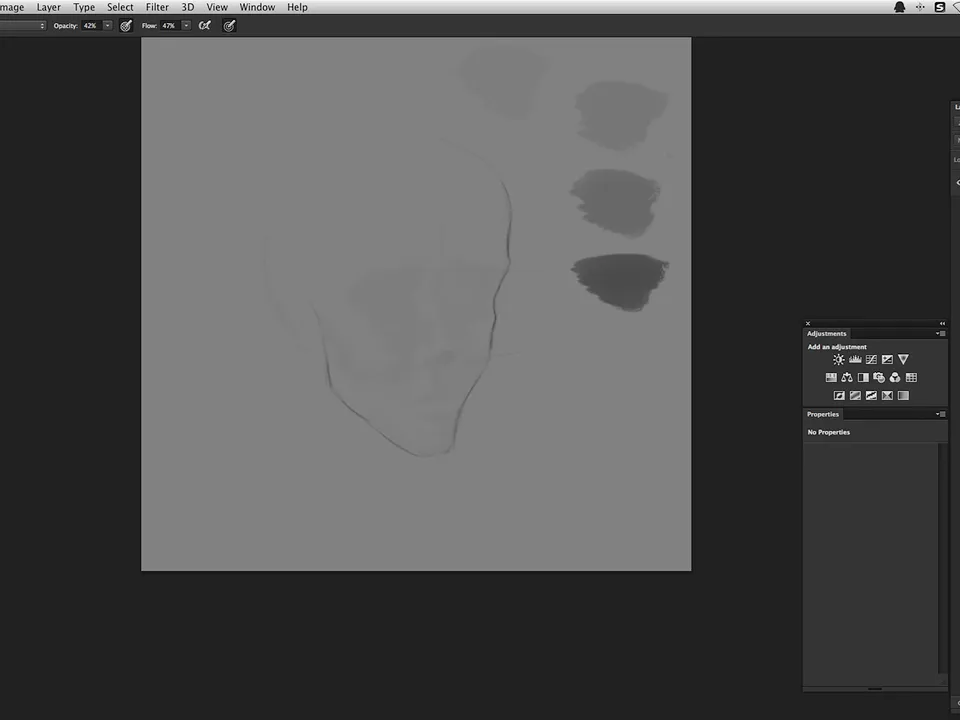Screen dimensions: 960x720
Task: Click the Opacity percentage input field
Action: tap(90, 26)
